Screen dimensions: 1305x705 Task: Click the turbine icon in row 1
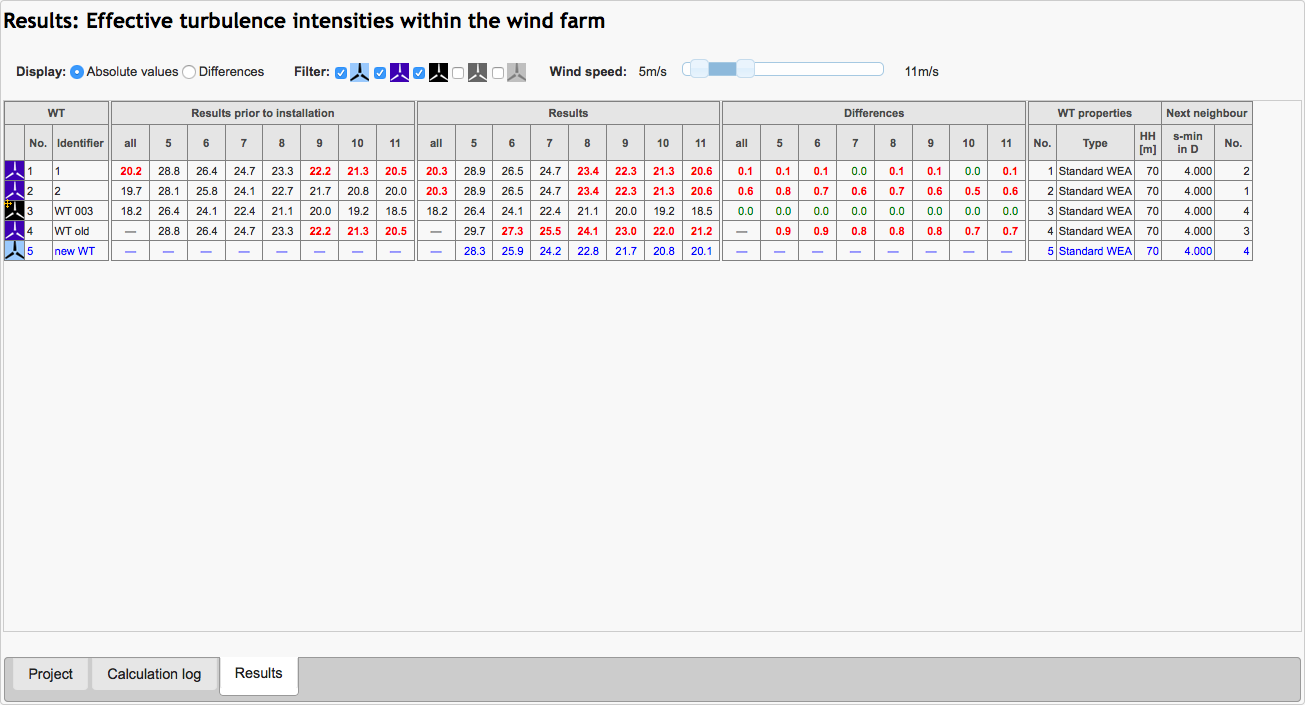click(x=14, y=171)
